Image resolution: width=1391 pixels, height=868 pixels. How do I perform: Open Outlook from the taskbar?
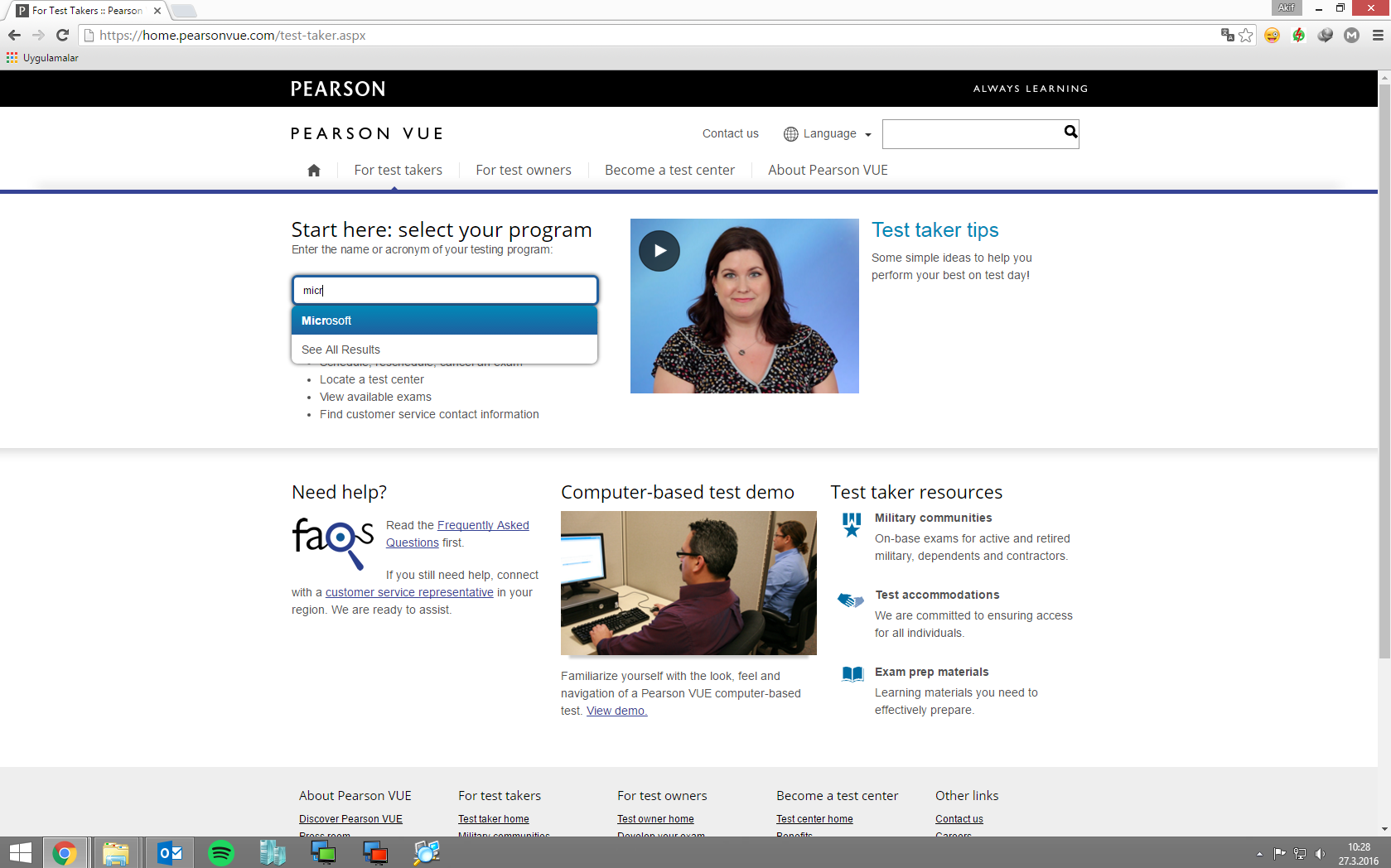click(170, 852)
